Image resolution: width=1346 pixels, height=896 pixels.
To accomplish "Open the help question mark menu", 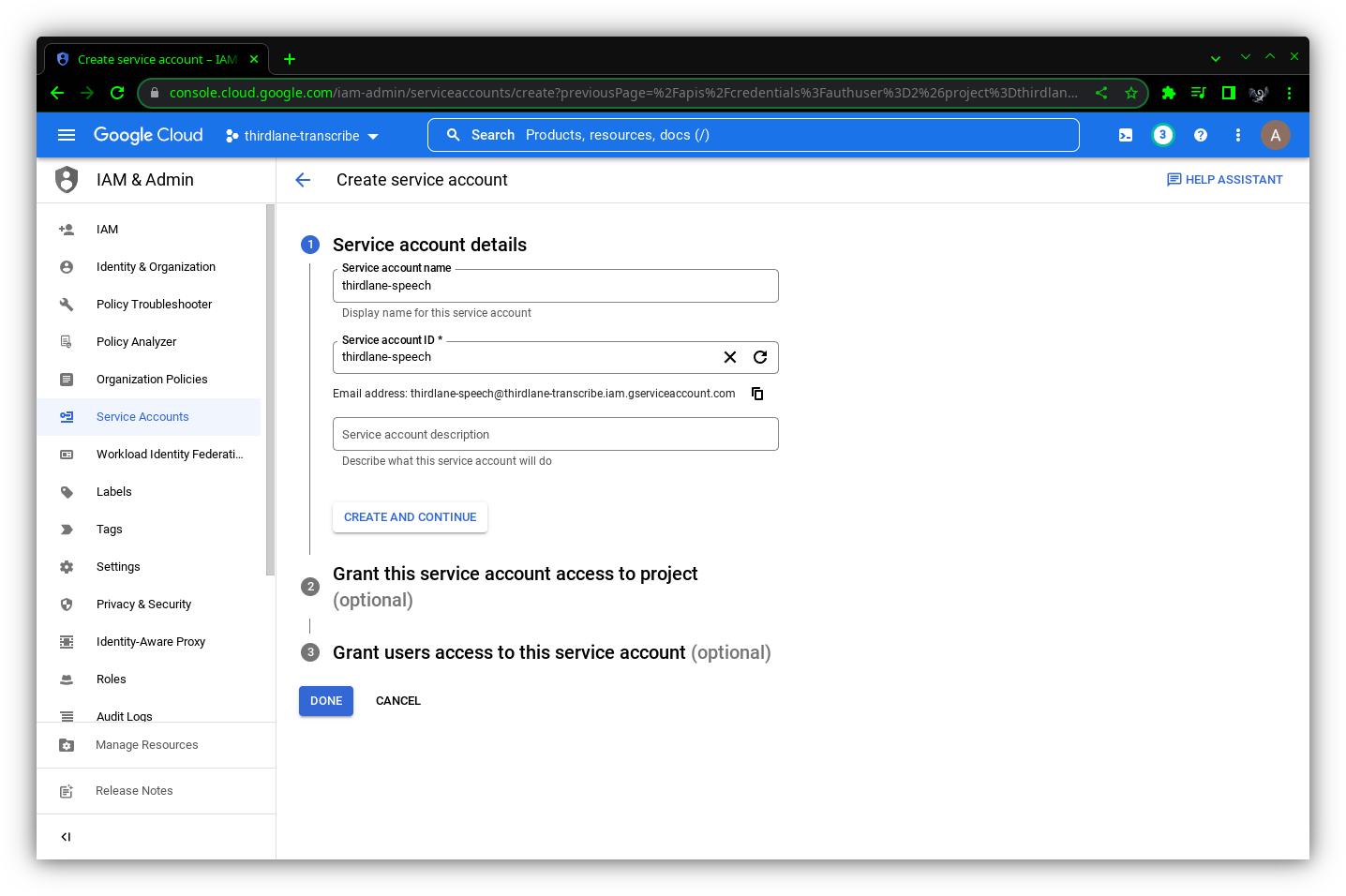I will pos(1201,135).
